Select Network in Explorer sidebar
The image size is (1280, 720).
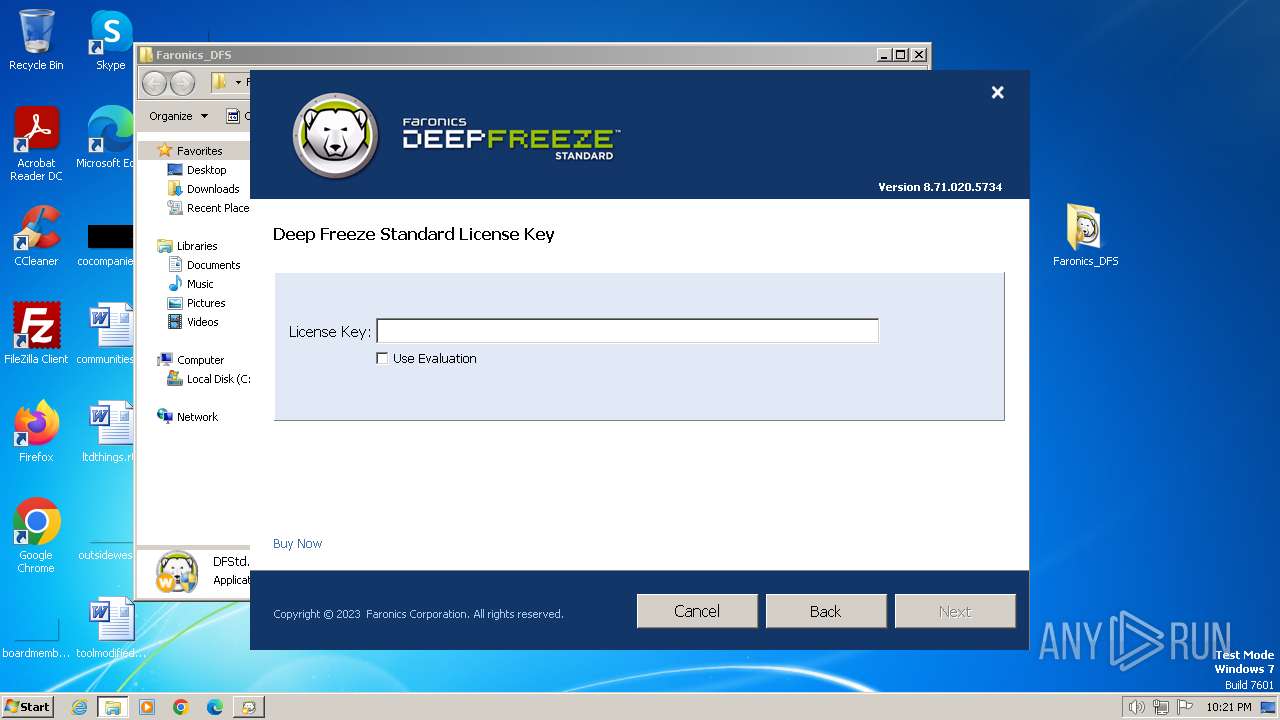(188, 417)
